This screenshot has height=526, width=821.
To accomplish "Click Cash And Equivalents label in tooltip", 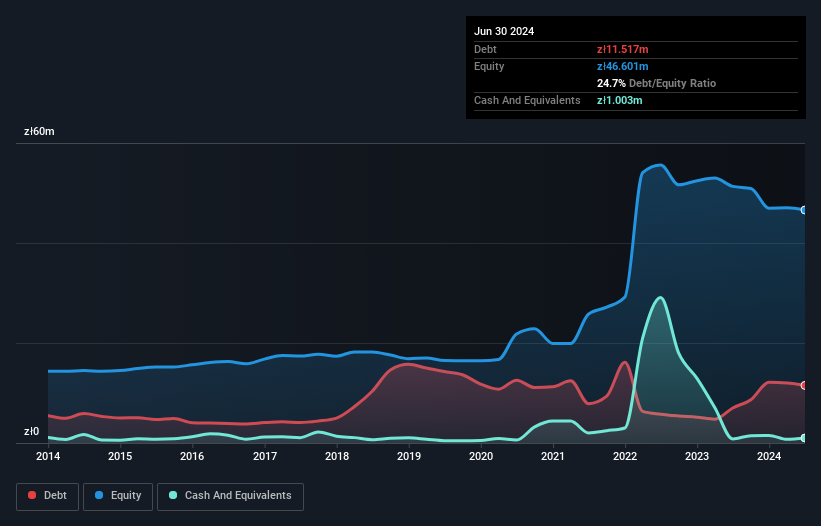I will click(527, 100).
